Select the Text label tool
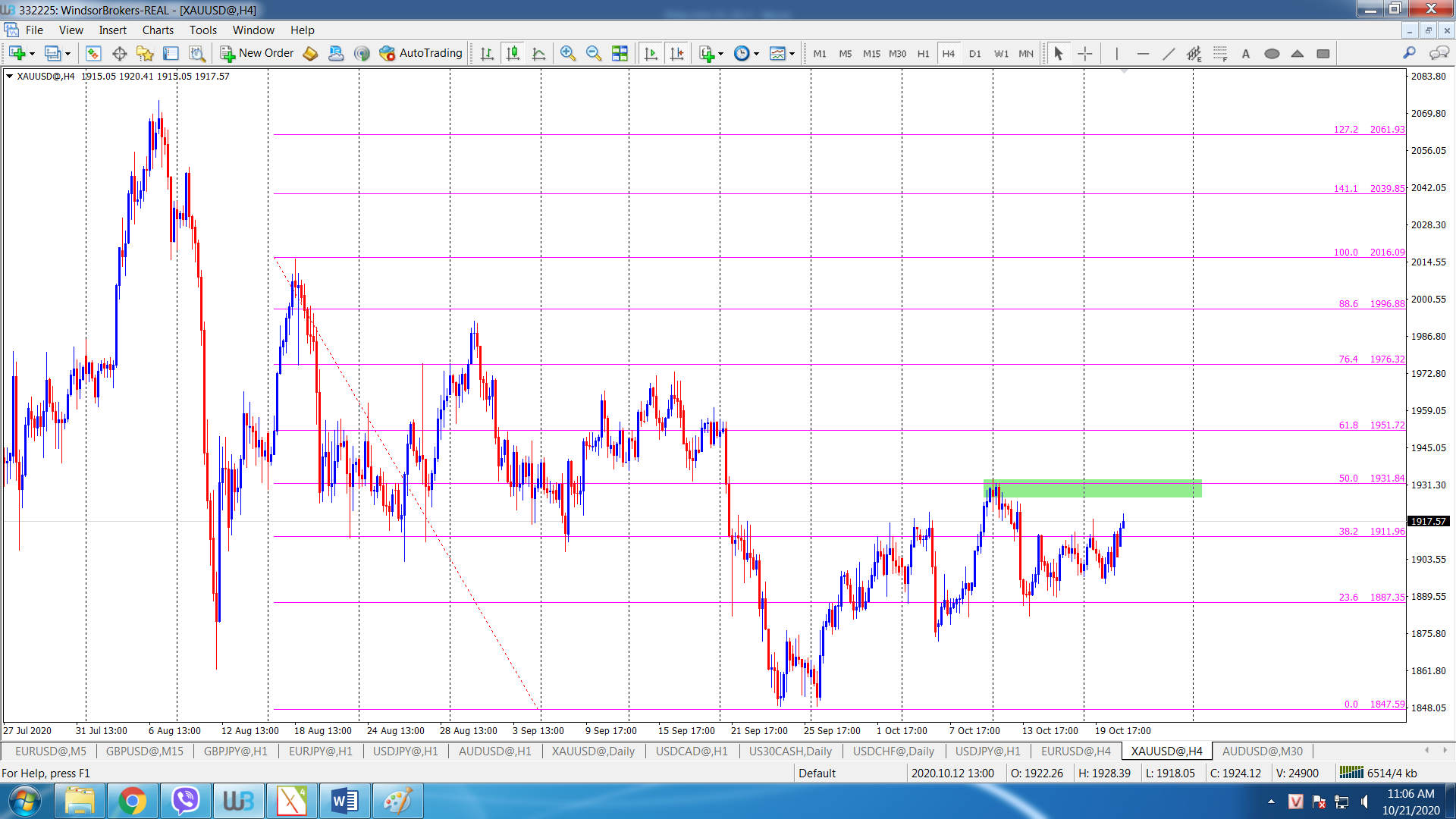The width and height of the screenshot is (1456, 819). pos(1246,53)
